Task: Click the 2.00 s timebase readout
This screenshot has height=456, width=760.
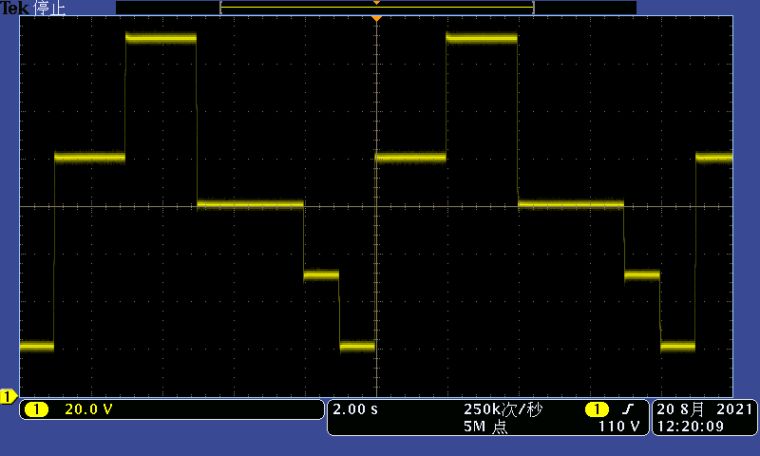Action: (355, 409)
